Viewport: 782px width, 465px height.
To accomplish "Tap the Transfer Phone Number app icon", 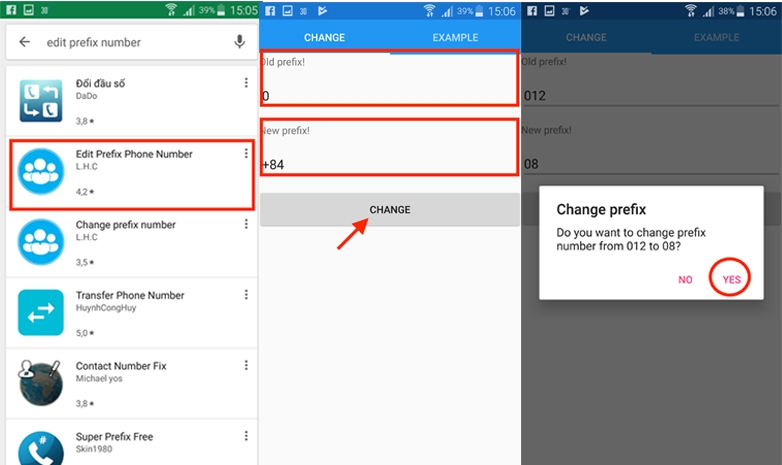I will [42, 312].
